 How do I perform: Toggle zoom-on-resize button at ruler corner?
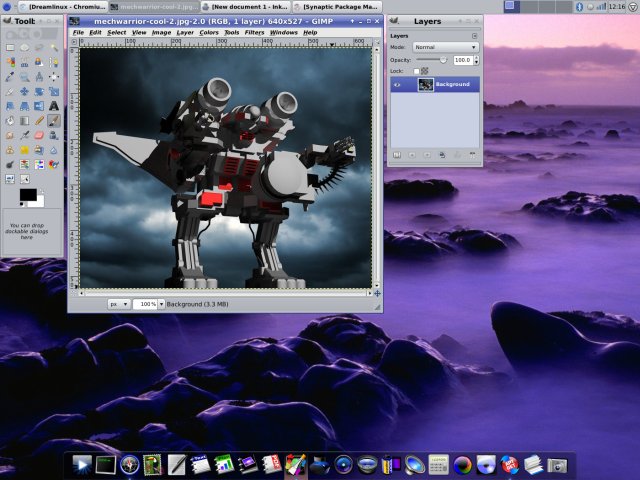pyautogui.click(x=378, y=42)
